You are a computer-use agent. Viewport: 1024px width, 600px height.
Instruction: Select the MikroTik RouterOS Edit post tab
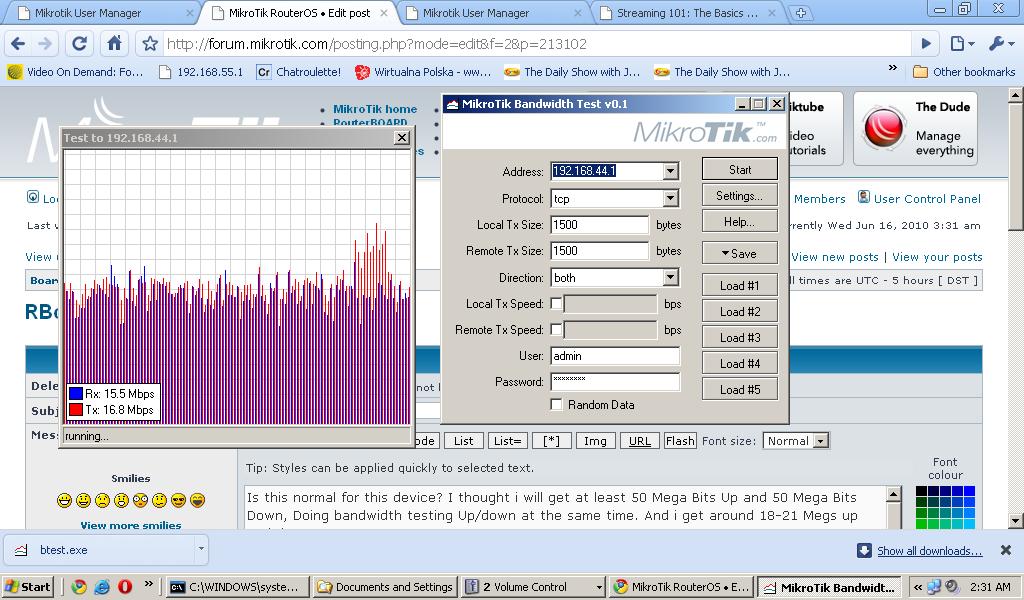pos(299,12)
